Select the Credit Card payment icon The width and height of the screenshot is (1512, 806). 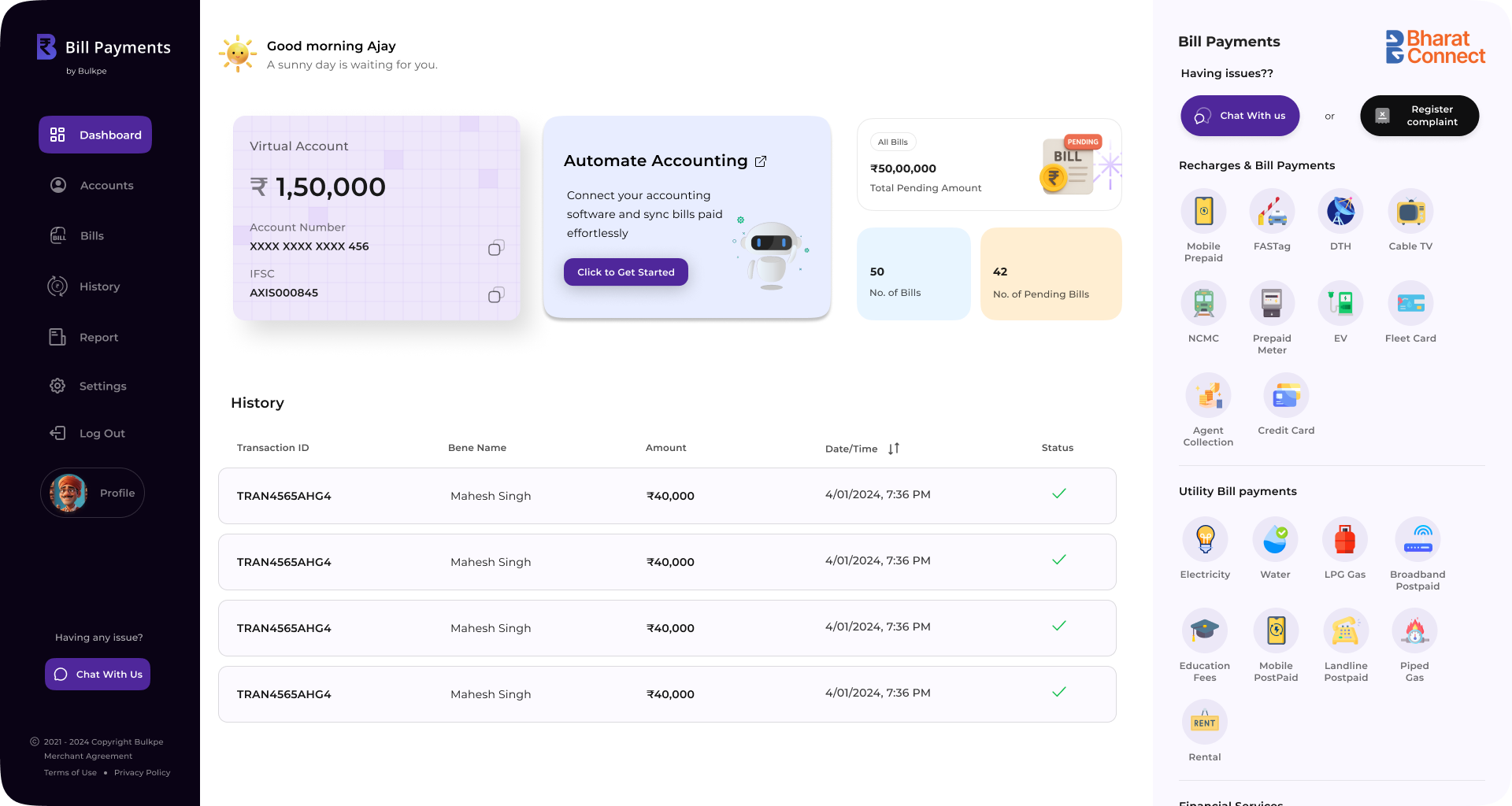1286,394
